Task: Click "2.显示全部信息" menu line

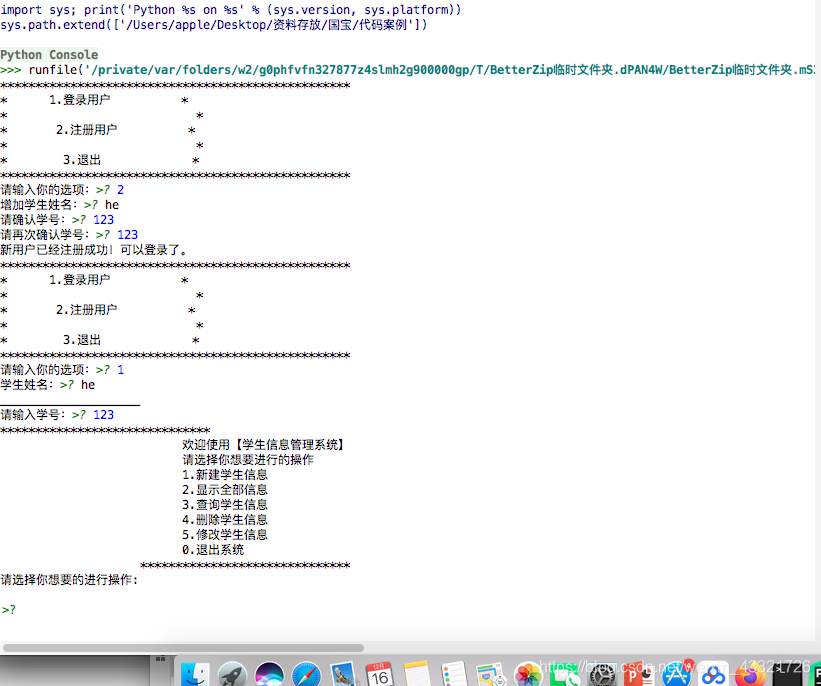Action: 225,490
